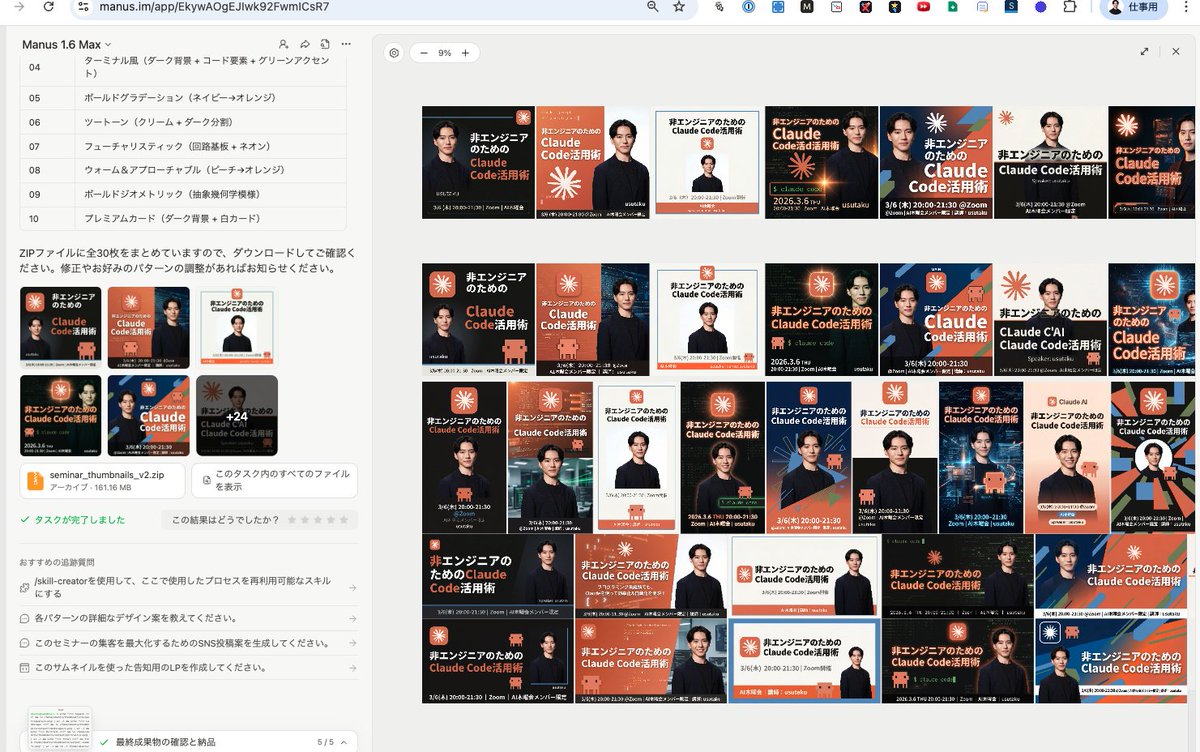1200x752 pixels.
Task: Click table row 05 ボールドグラデーション
Action: tap(183, 97)
